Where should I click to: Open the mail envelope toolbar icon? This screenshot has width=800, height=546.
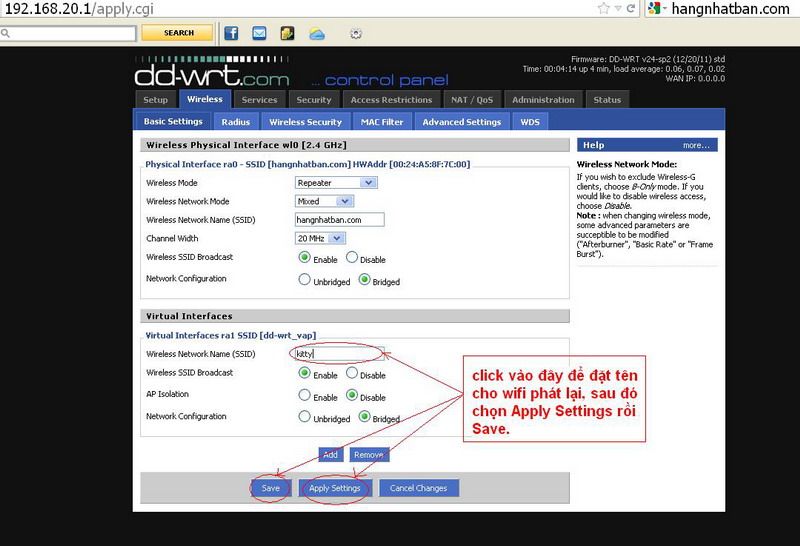[259, 34]
